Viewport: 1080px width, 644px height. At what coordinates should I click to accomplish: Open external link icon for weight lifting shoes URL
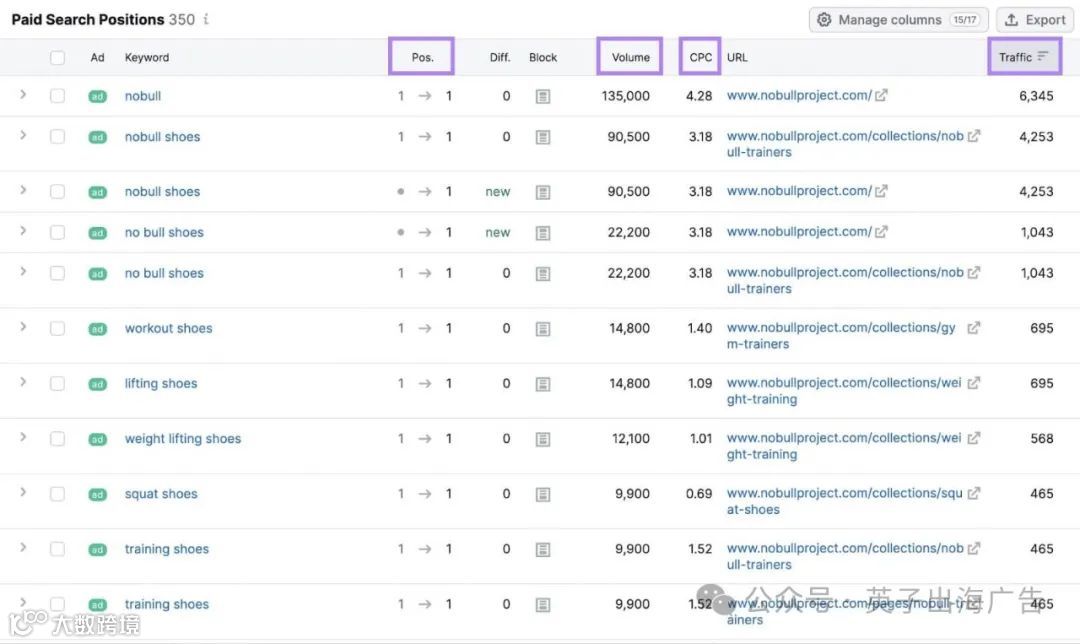point(973,438)
